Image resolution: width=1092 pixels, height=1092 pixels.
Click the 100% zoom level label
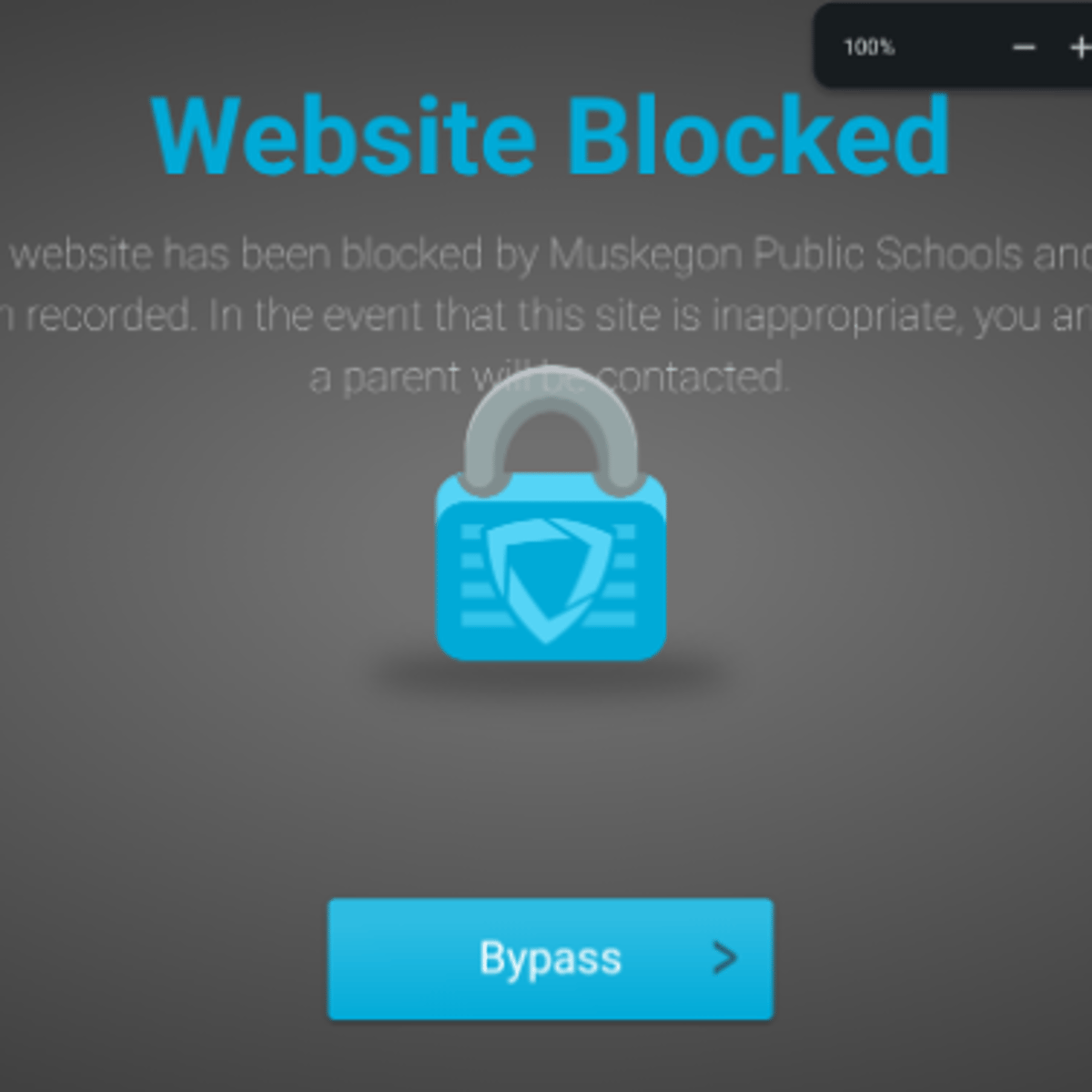pos(869,47)
